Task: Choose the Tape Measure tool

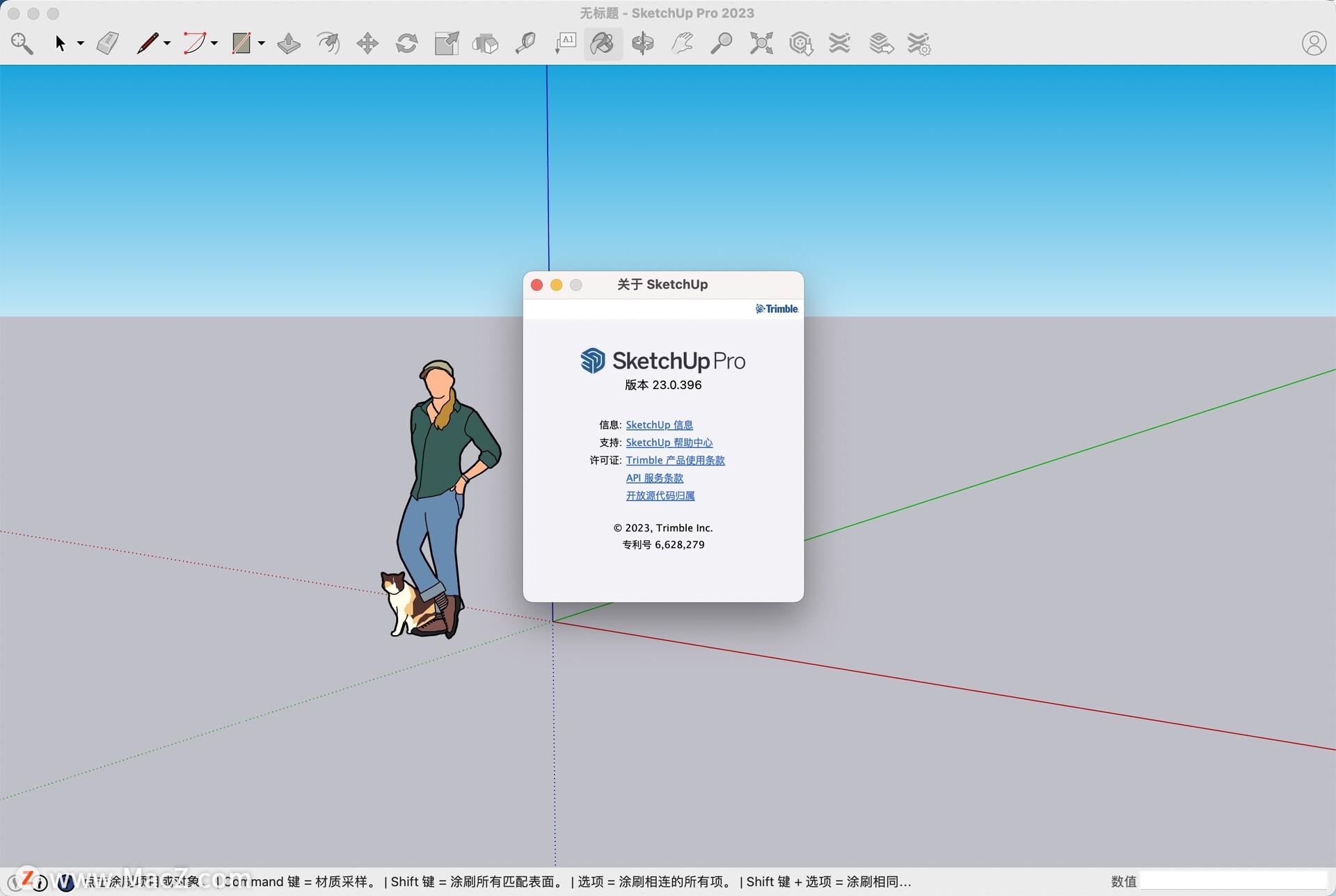Action: point(525,43)
